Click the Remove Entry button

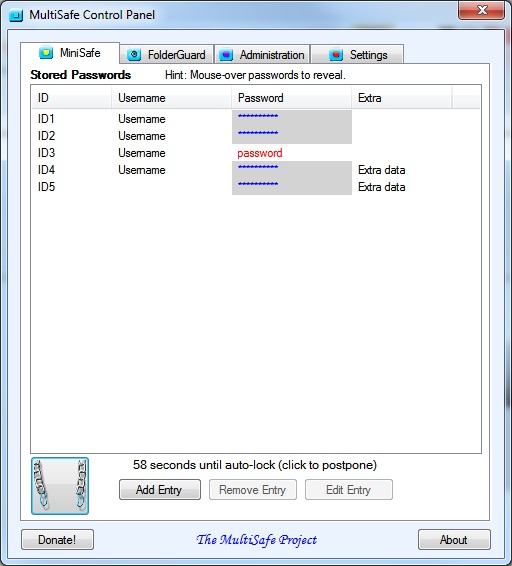[253, 489]
